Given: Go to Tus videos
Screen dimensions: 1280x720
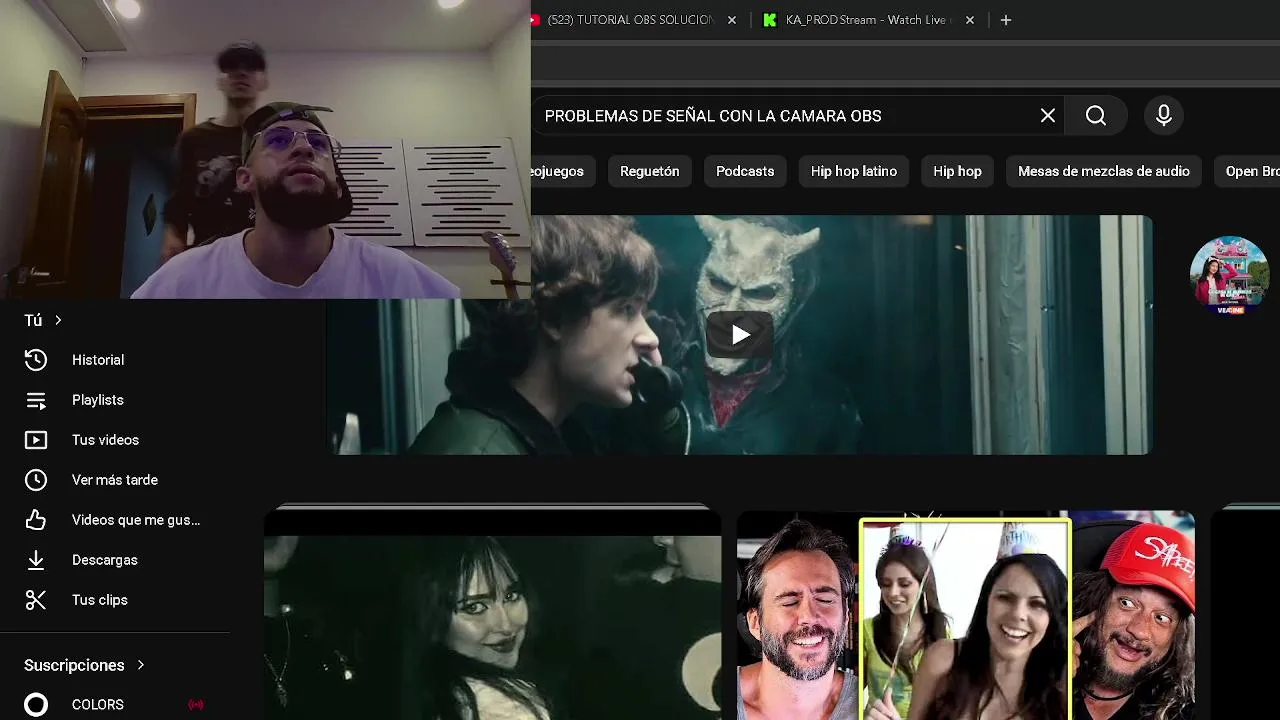Looking at the screenshot, I should point(105,440).
